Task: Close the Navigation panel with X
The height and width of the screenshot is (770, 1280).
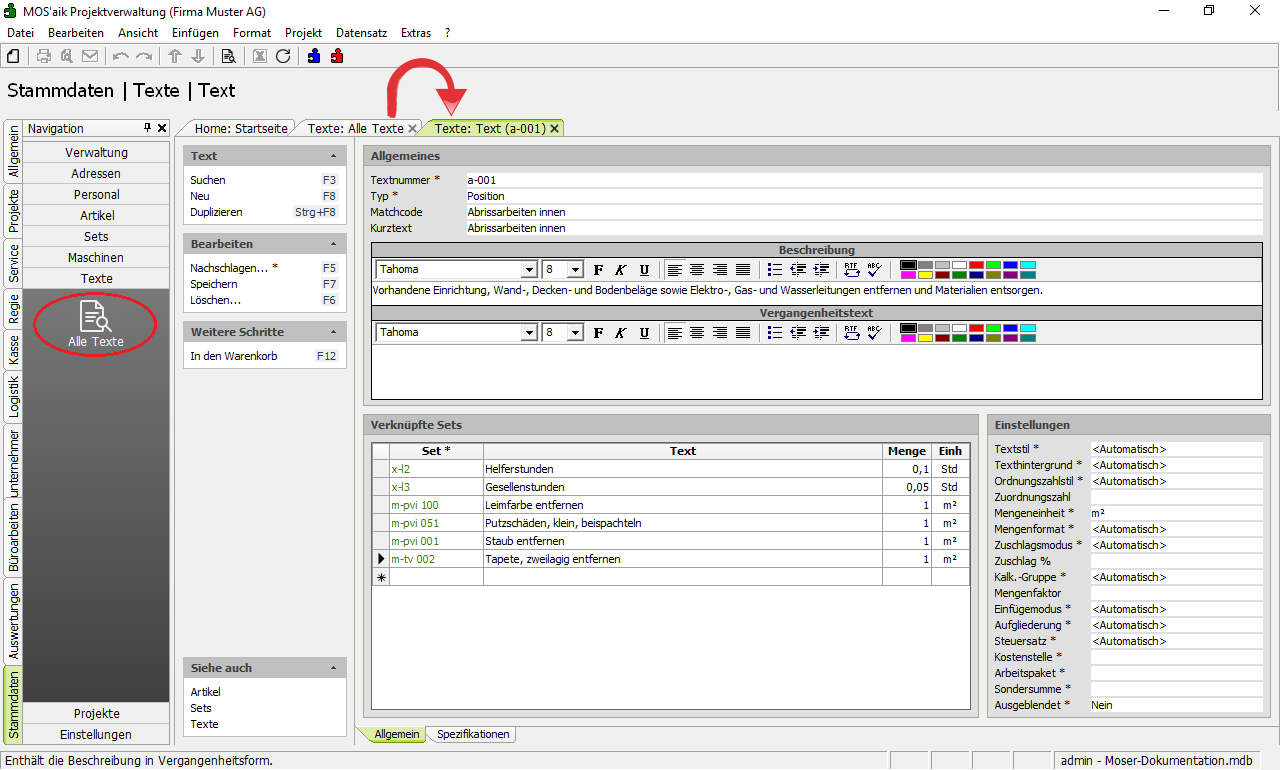Action: [162, 128]
